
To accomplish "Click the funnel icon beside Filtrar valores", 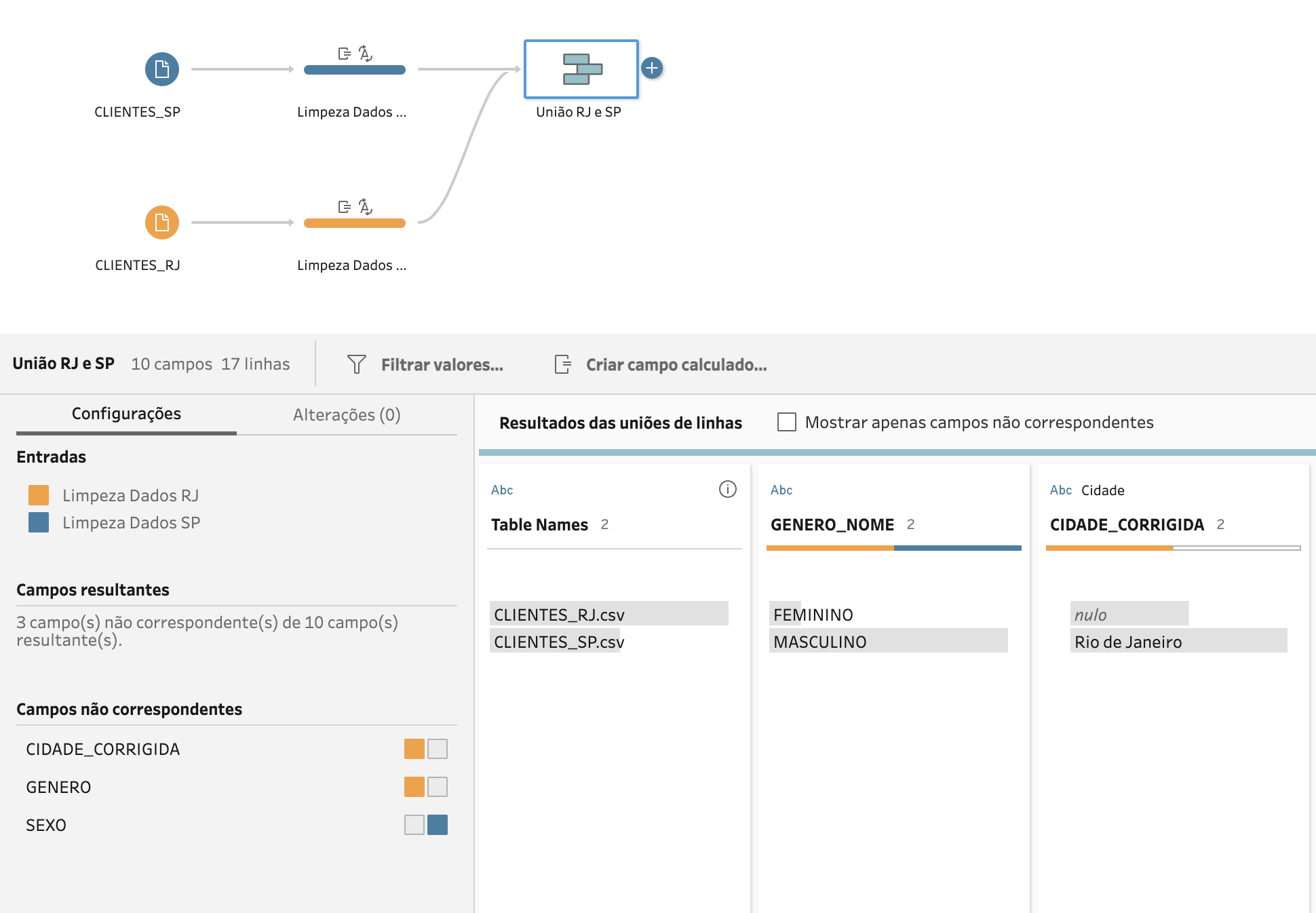I will (356, 364).
